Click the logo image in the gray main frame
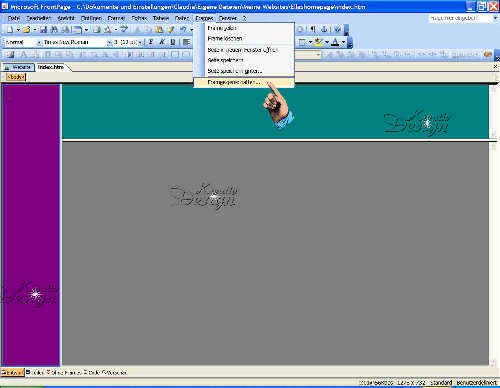500x388 pixels. pyautogui.click(x=204, y=197)
